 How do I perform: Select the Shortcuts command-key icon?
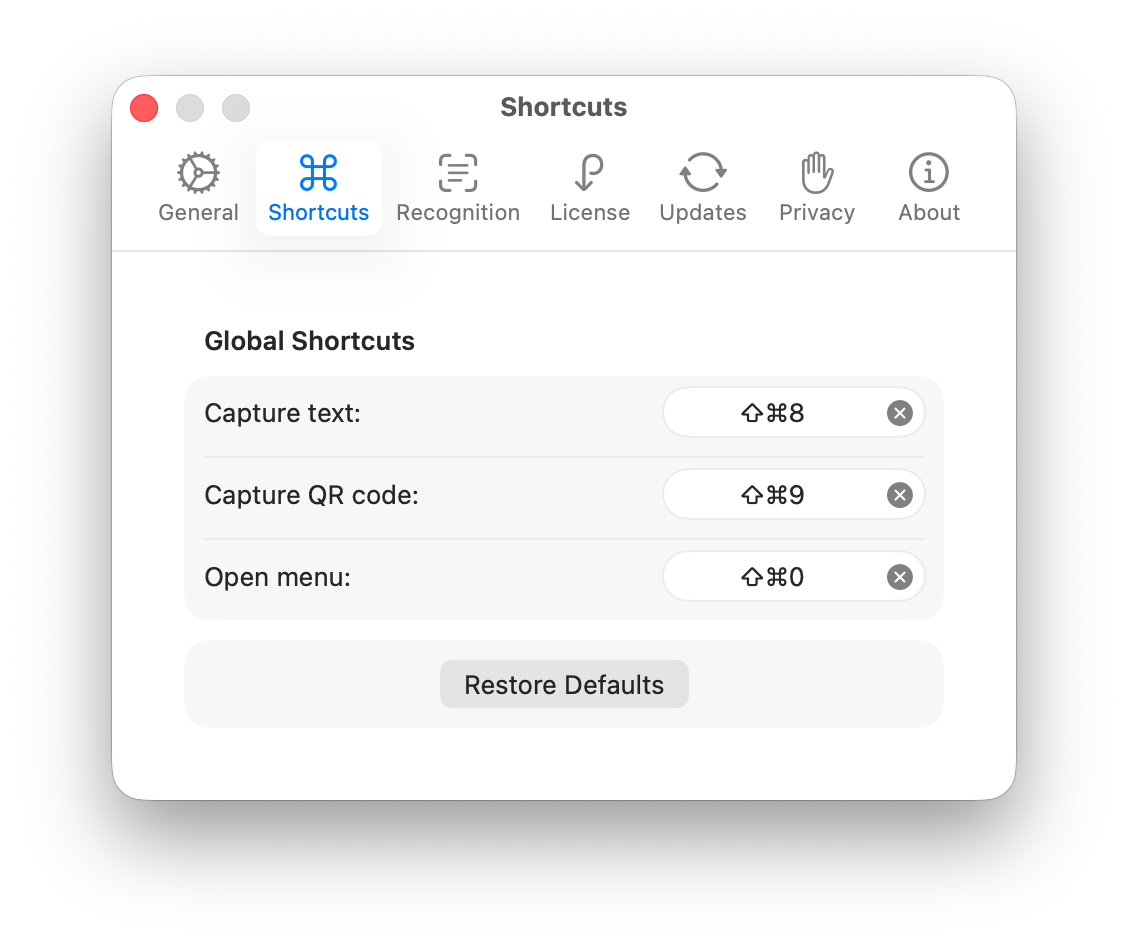pos(318,173)
